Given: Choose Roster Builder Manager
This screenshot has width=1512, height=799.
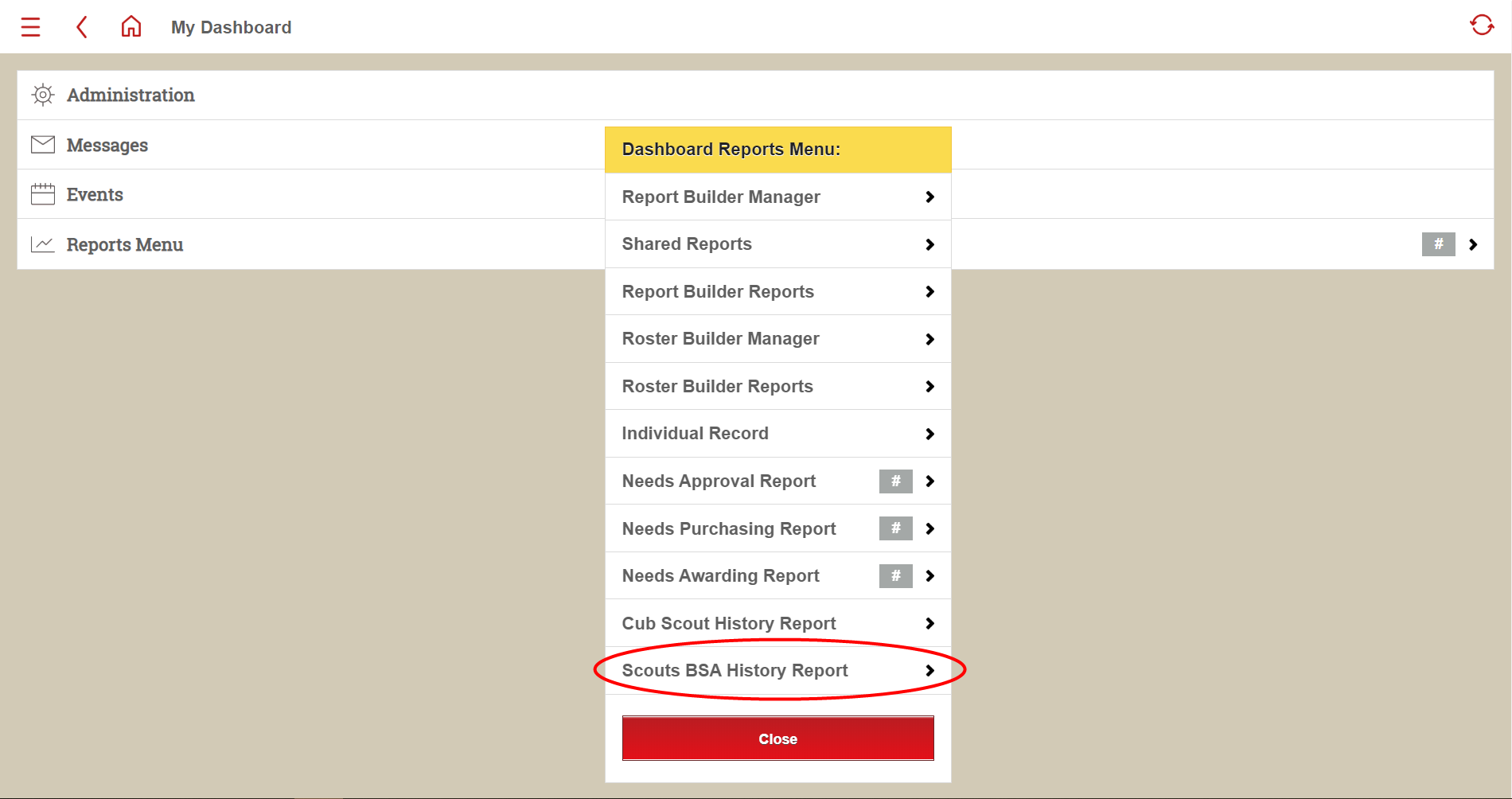Looking at the screenshot, I should [778, 339].
